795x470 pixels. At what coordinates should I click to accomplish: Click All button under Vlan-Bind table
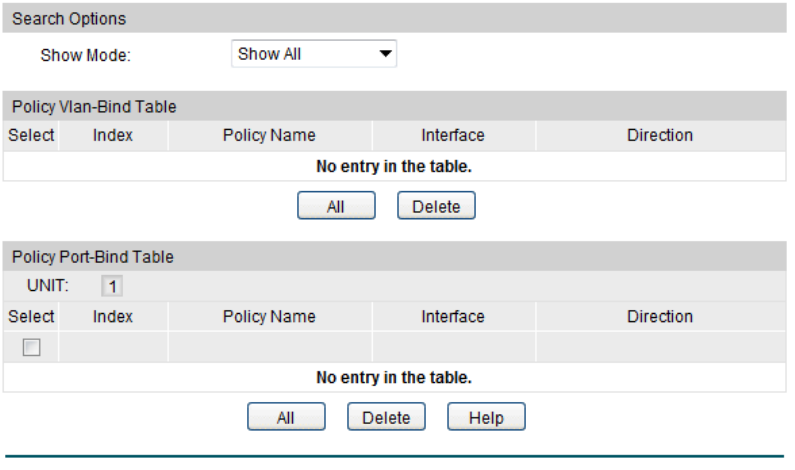coord(336,207)
